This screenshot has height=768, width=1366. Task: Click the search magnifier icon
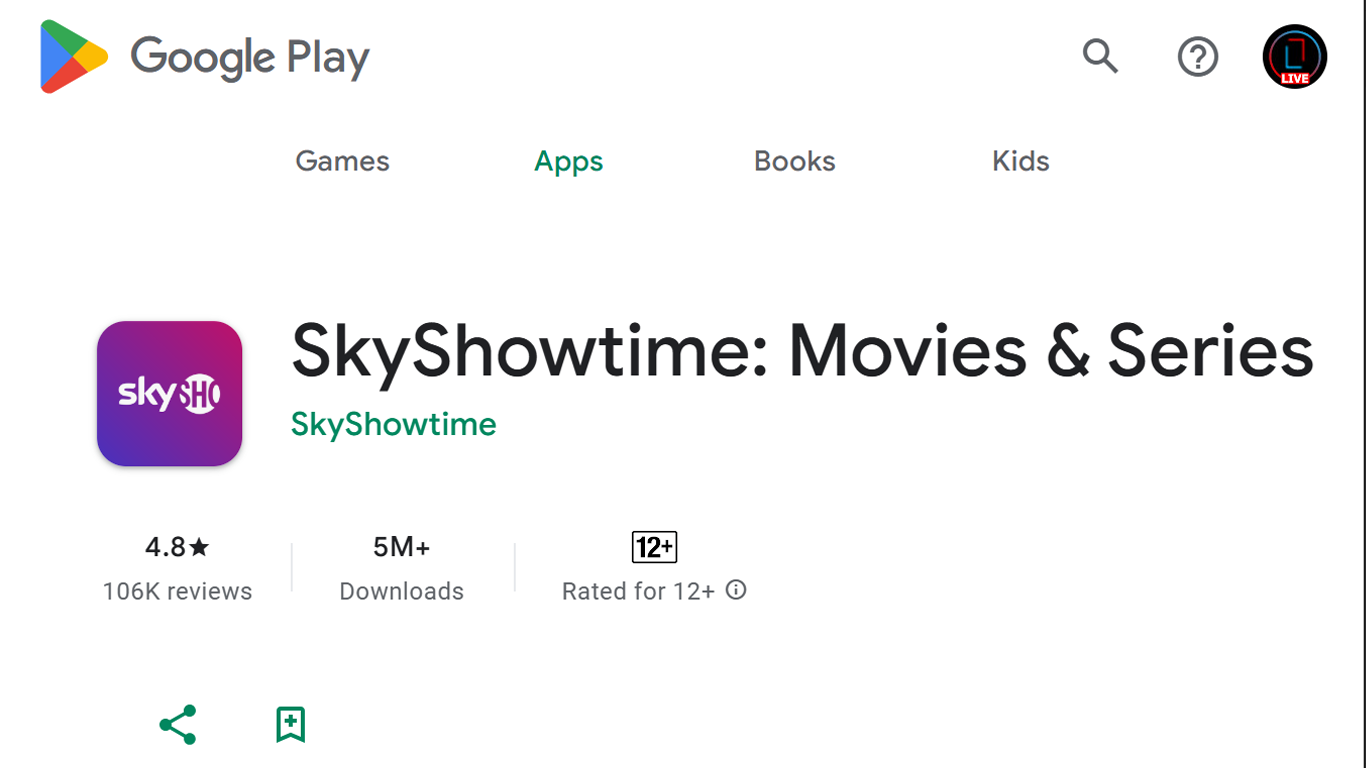pos(1100,56)
